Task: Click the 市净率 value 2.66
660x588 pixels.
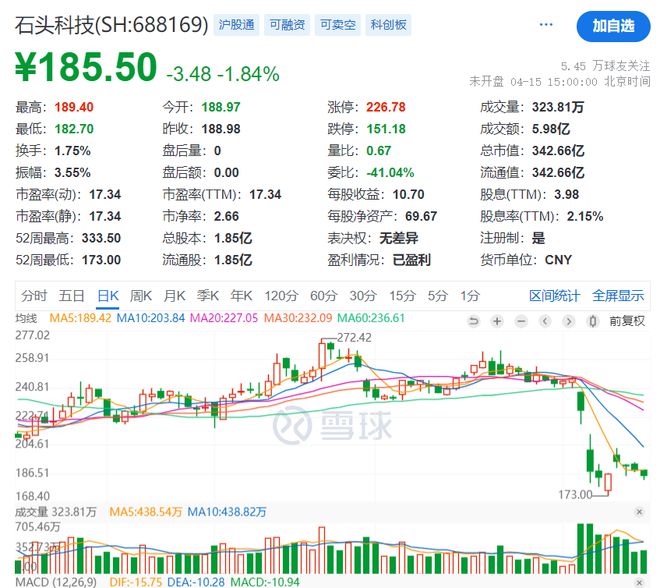Action: click(x=226, y=216)
